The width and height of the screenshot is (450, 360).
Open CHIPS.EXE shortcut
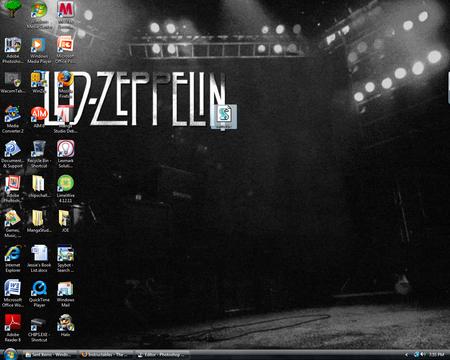(x=39, y=329)
